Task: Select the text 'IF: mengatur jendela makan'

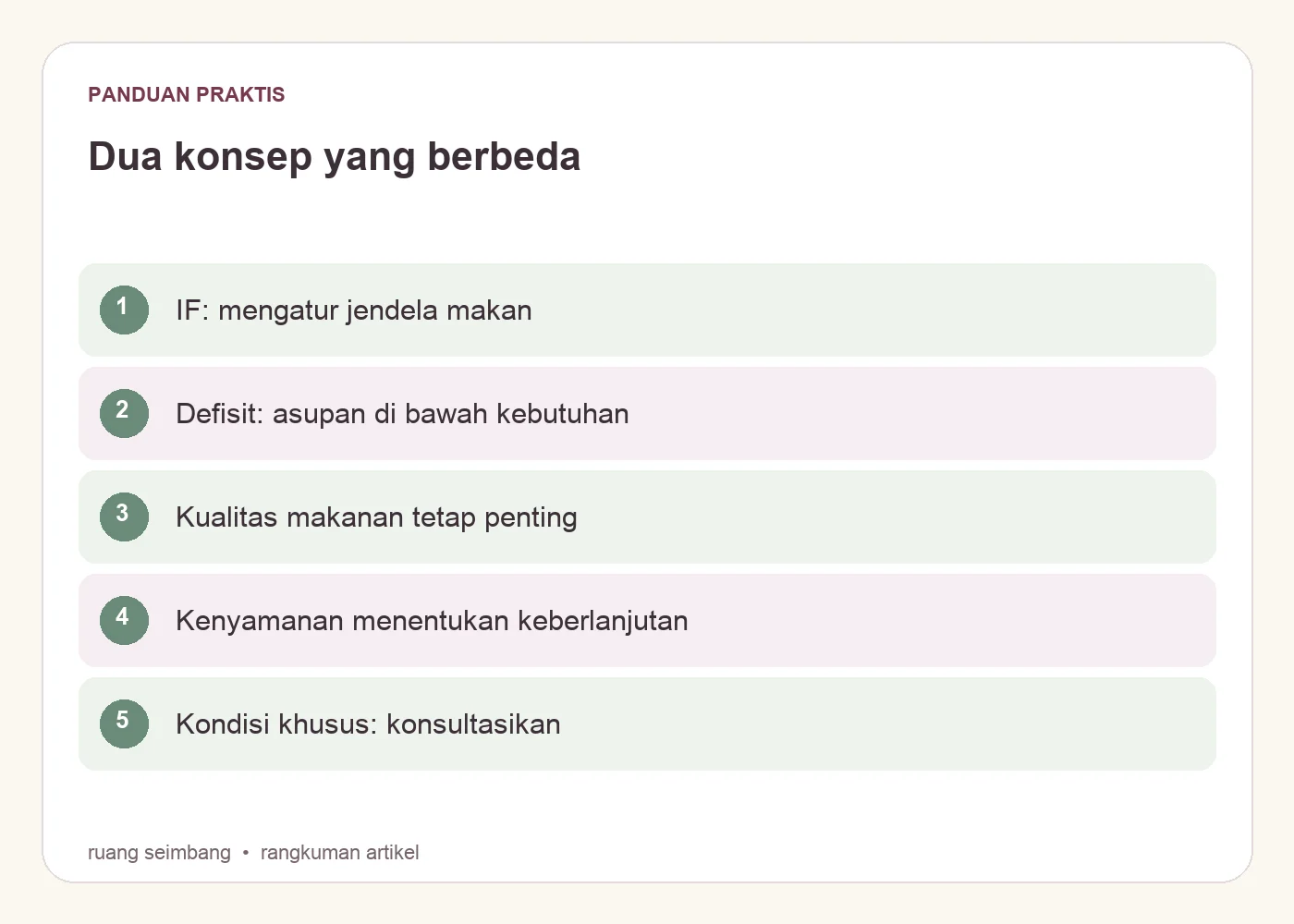Action: 354,310
